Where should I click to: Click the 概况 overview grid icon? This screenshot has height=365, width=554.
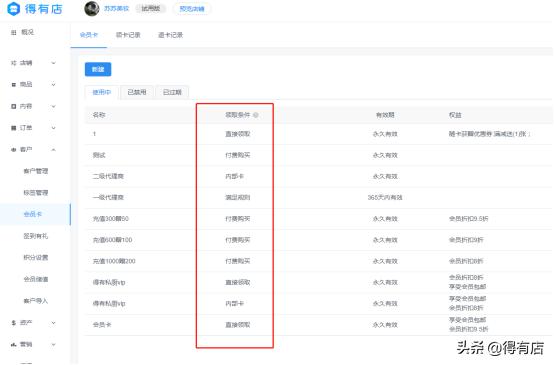coord(14,33)
